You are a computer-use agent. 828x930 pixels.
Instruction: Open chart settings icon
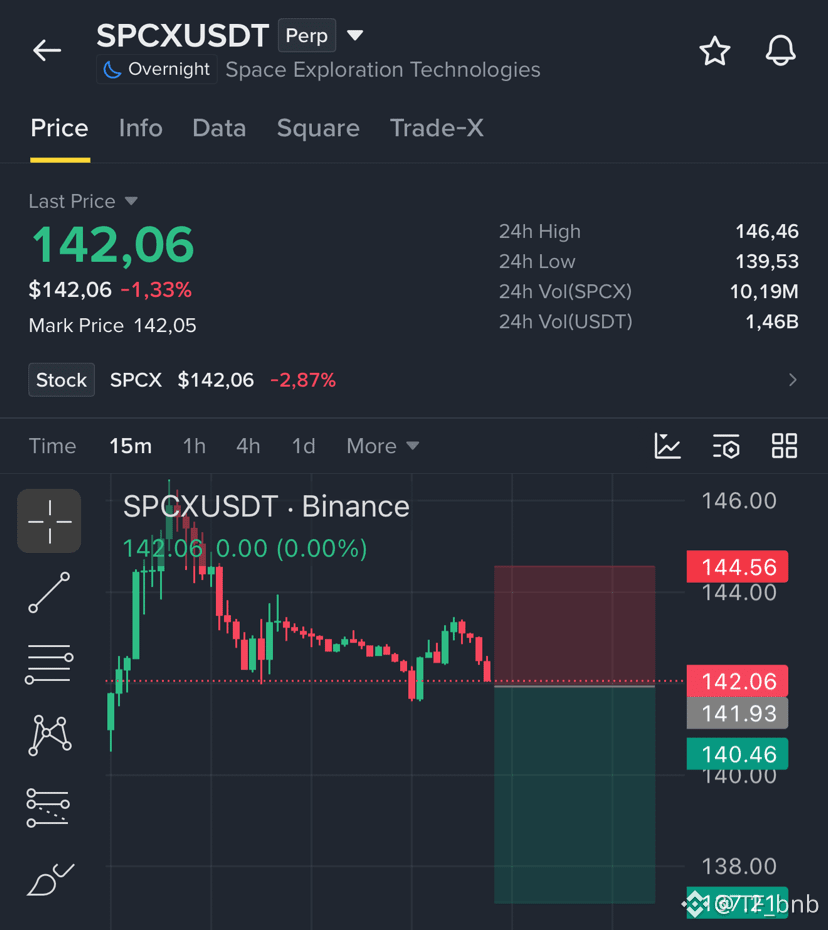[726, 446]
